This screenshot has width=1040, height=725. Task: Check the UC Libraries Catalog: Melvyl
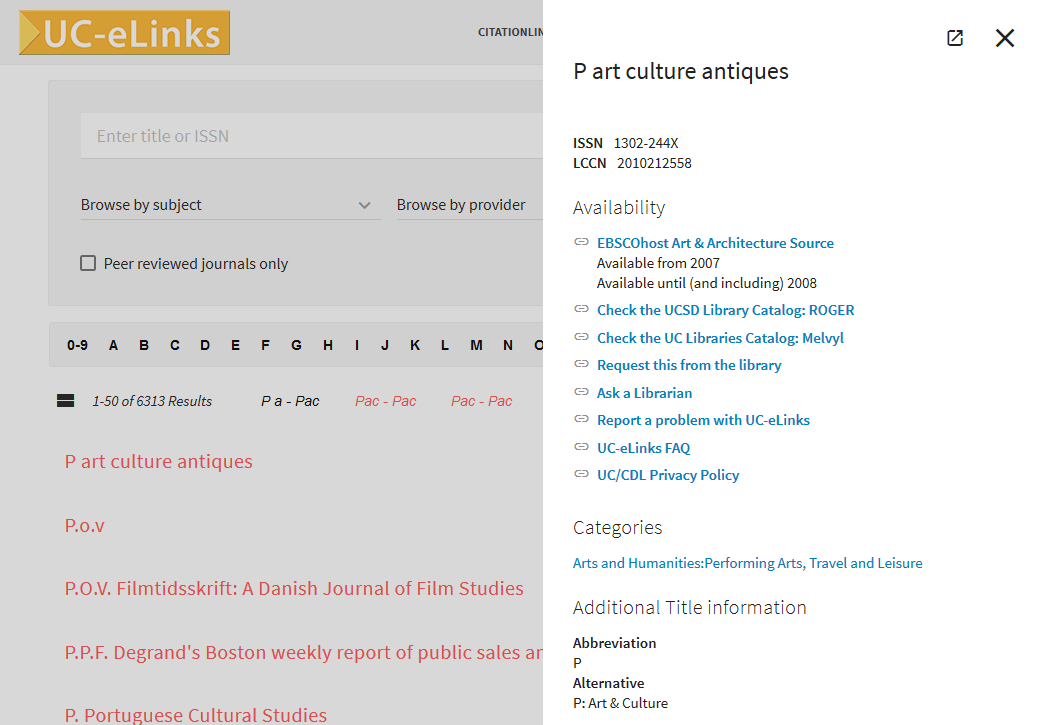(720, 338)
